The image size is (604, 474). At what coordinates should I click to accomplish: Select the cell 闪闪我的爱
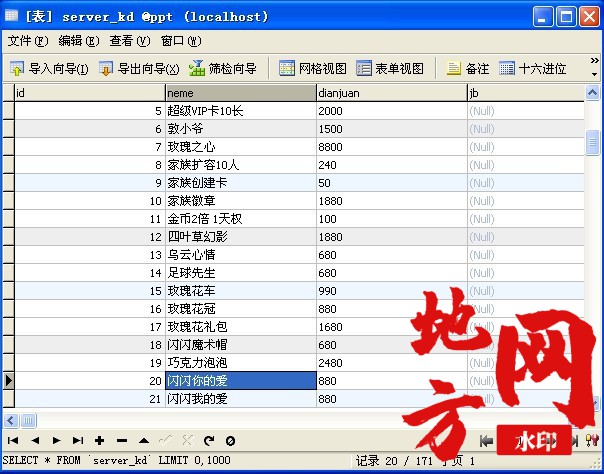click(241, 399)
